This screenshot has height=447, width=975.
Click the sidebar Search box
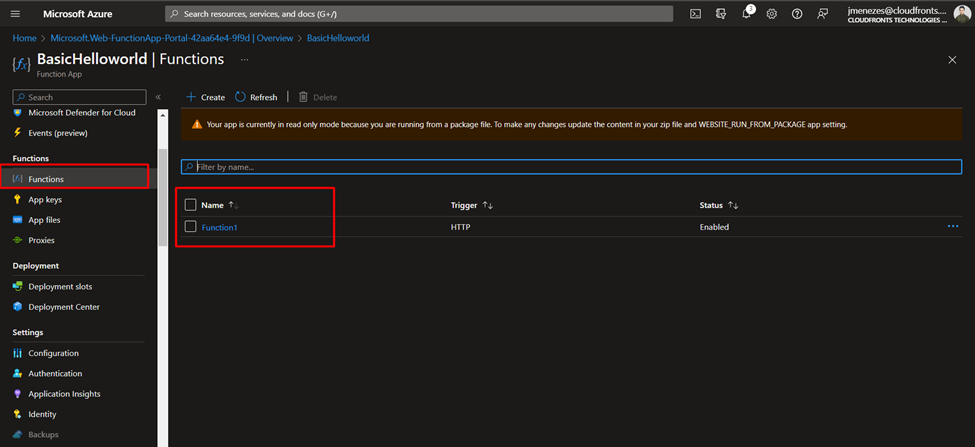pos(80,97)
